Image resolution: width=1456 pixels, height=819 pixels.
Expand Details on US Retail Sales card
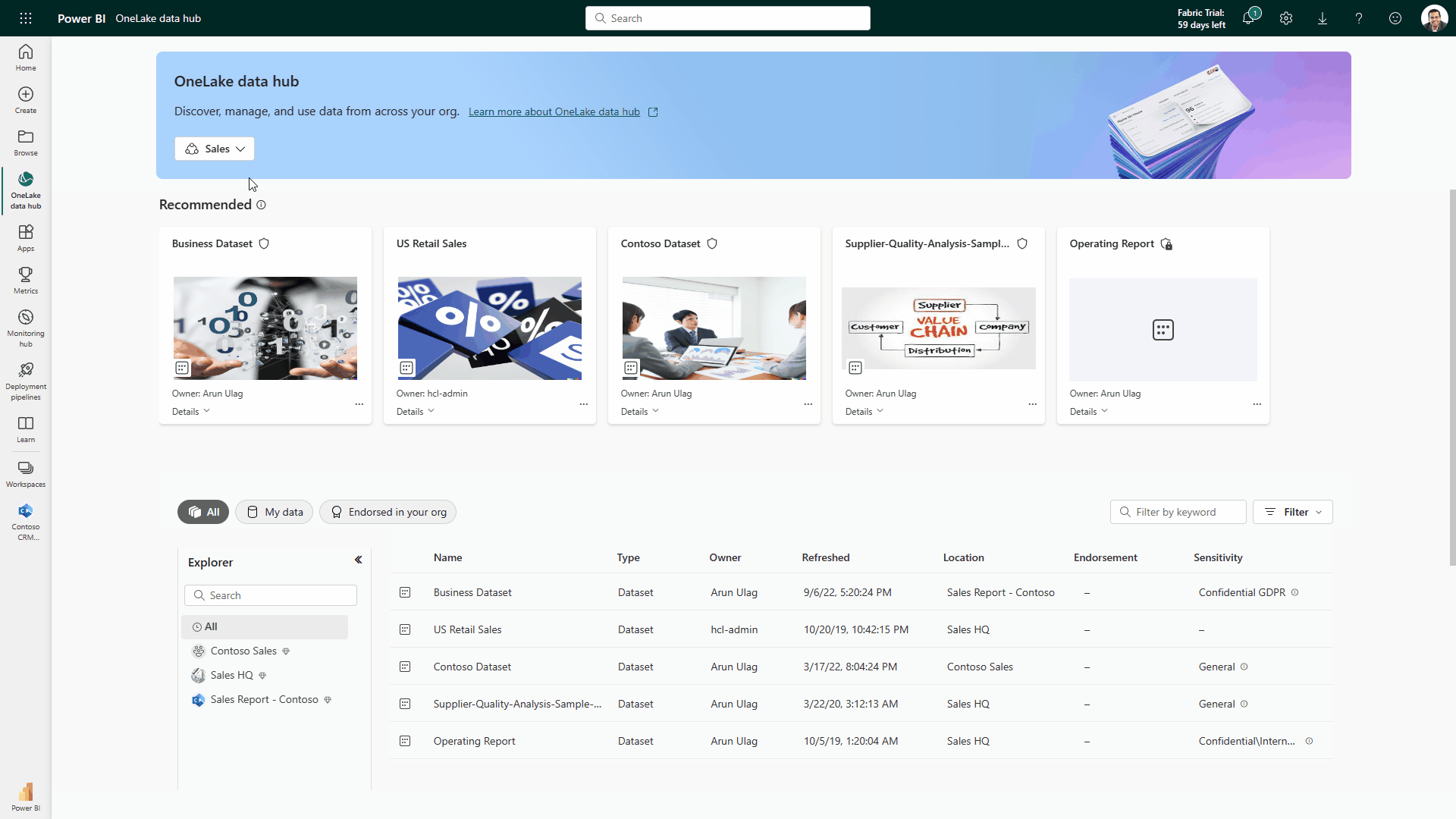(x=416, y=412)
